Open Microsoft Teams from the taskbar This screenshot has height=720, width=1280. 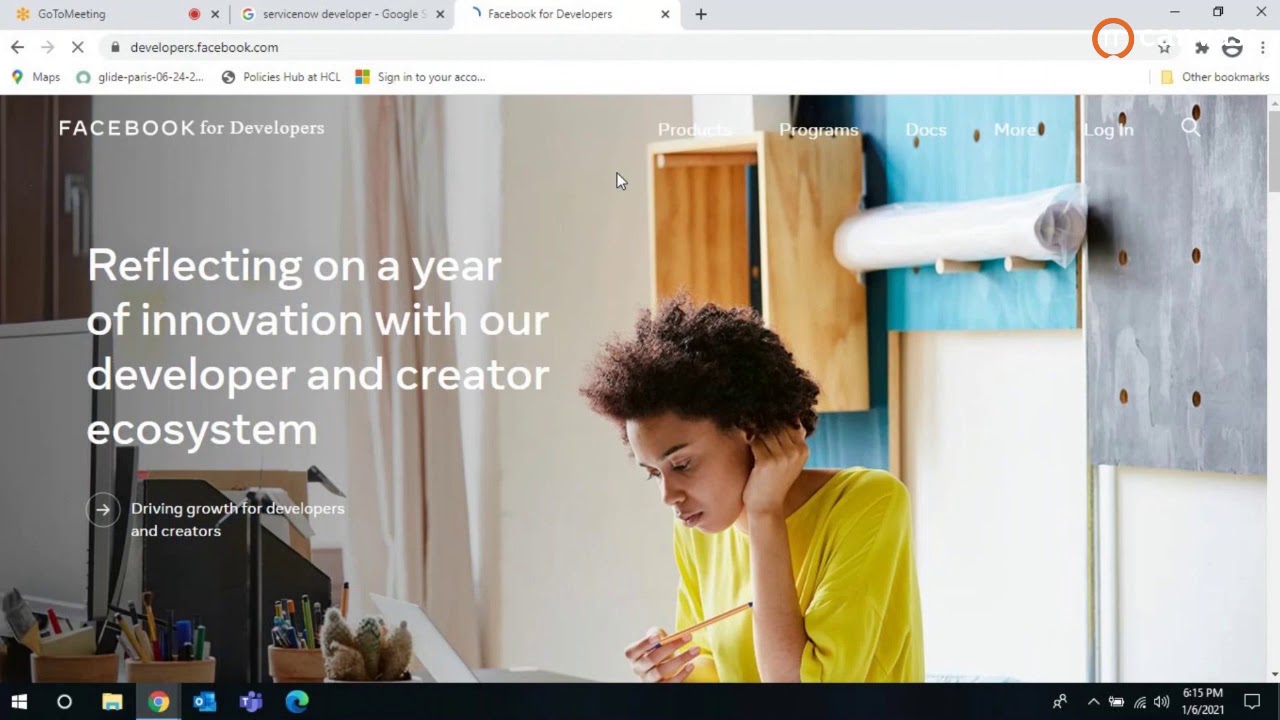click(251, 701)
